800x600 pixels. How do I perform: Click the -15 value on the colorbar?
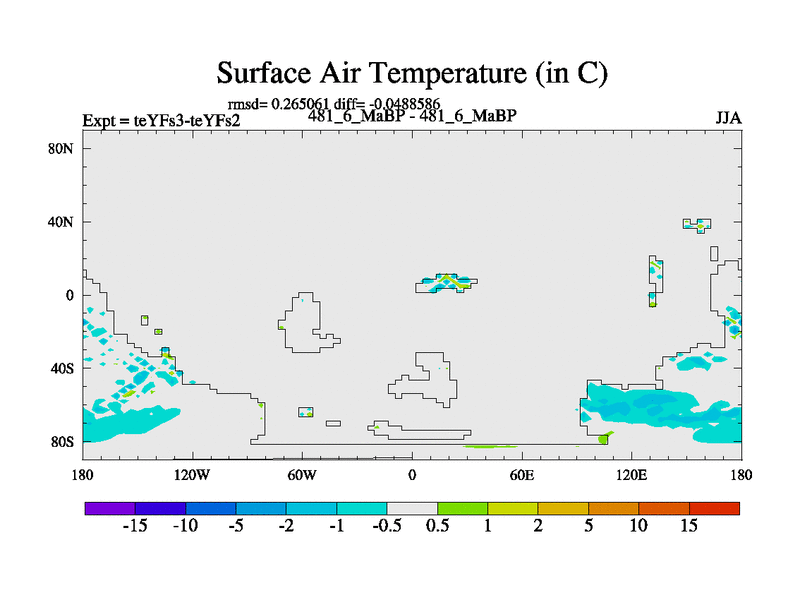coord(135,528)
